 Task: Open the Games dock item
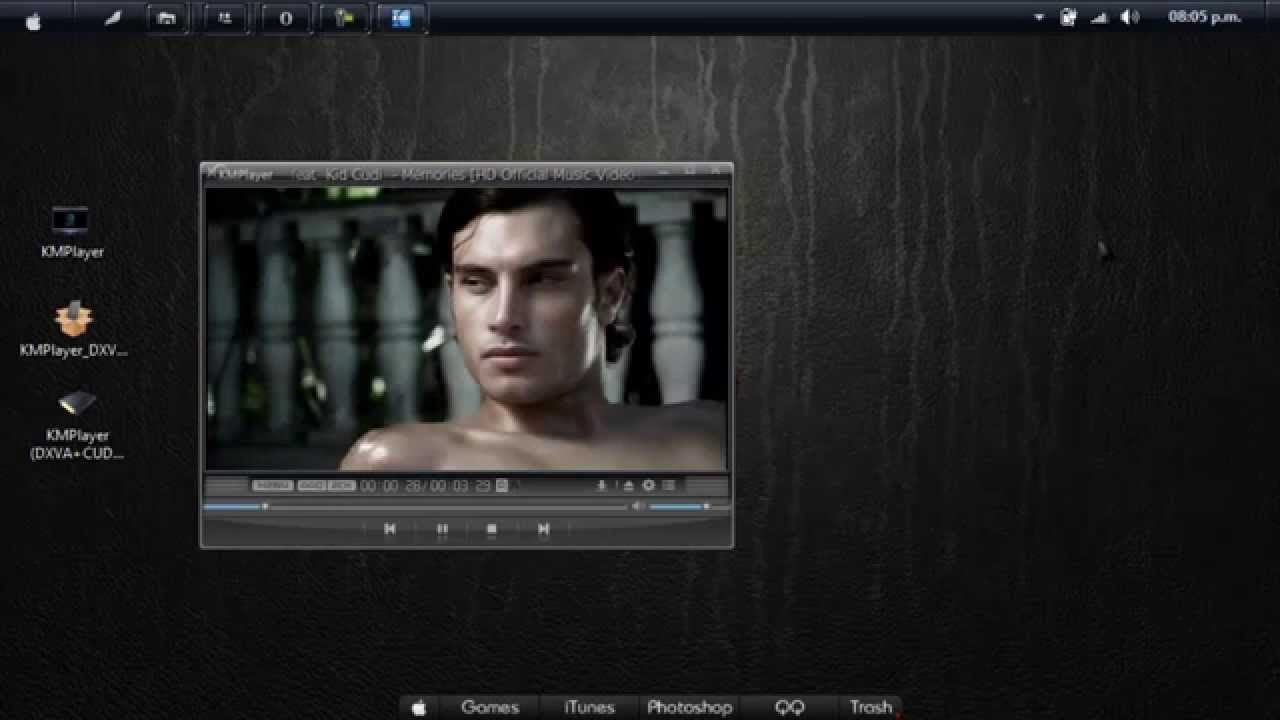(x=490, y=707)
